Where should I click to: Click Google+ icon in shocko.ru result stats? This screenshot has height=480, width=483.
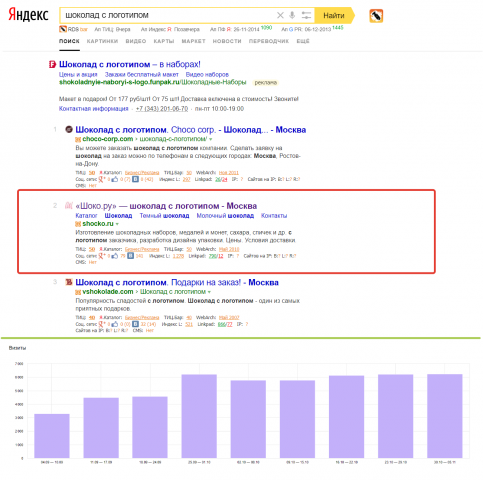(x=102, y=256)
